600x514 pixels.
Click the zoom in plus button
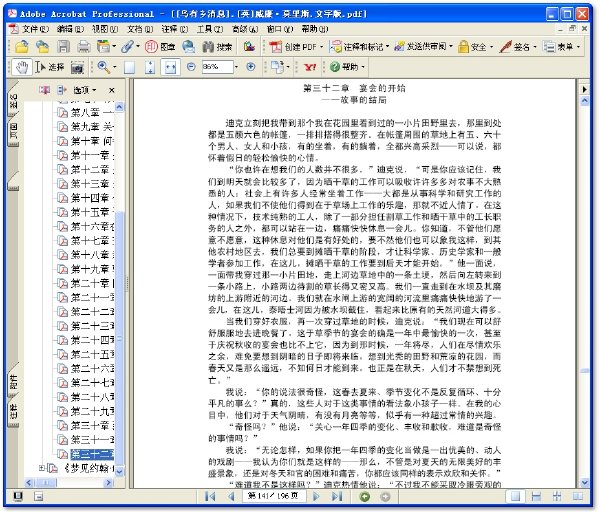click(251, 67)
